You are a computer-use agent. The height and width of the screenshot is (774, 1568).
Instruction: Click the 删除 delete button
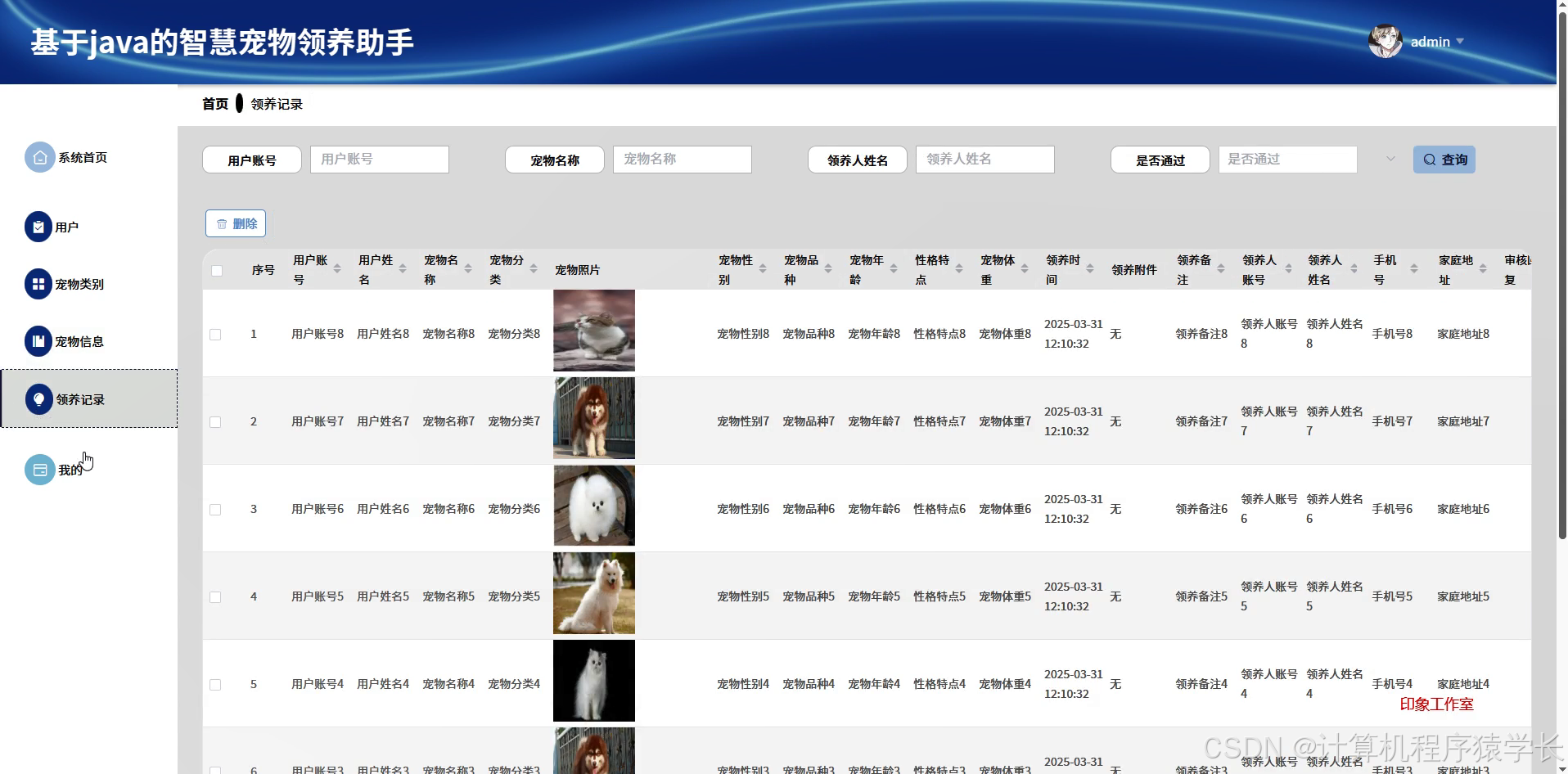[x=236, y=223]
